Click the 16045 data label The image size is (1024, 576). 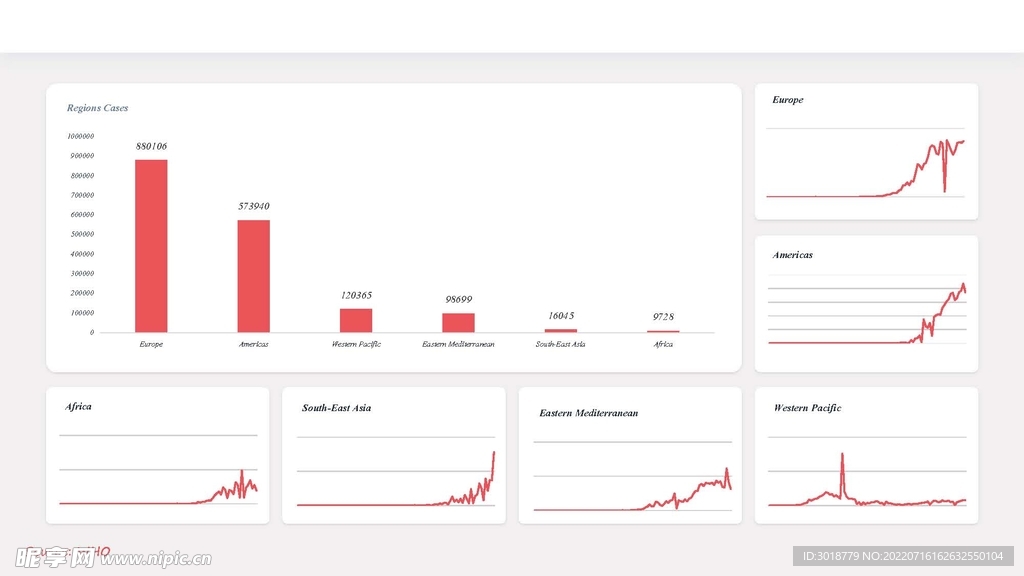560,315
